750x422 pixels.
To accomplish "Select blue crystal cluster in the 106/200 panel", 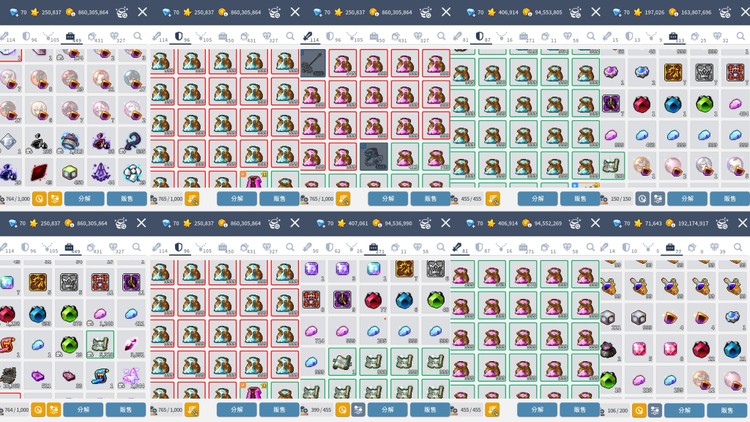I will tap(732, 318).
